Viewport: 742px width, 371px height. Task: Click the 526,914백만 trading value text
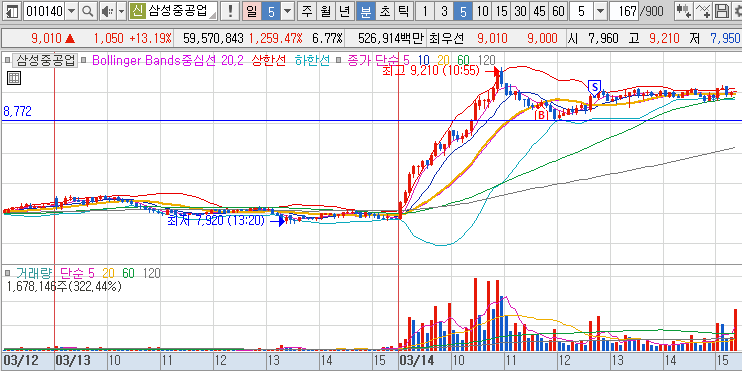pos(390,38)
